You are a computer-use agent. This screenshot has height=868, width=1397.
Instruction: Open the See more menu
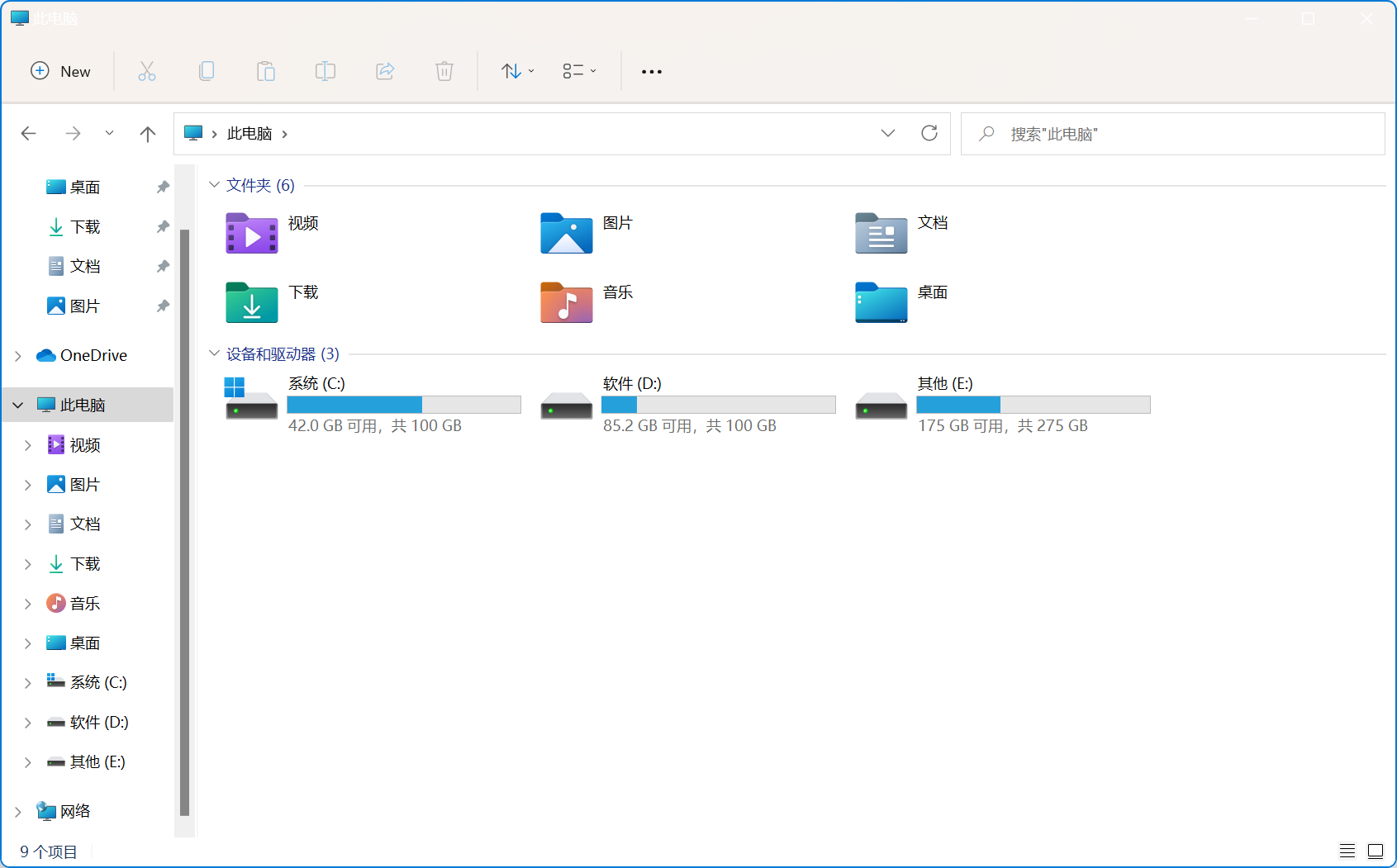651,71
